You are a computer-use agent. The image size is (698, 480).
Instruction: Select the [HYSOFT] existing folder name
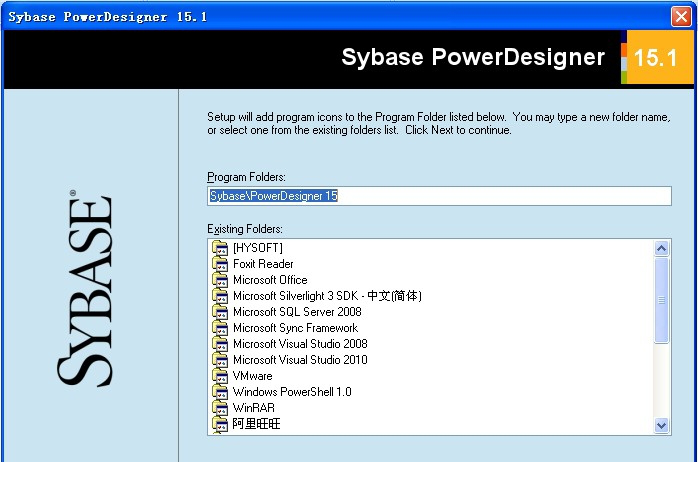tap(258, 248)
